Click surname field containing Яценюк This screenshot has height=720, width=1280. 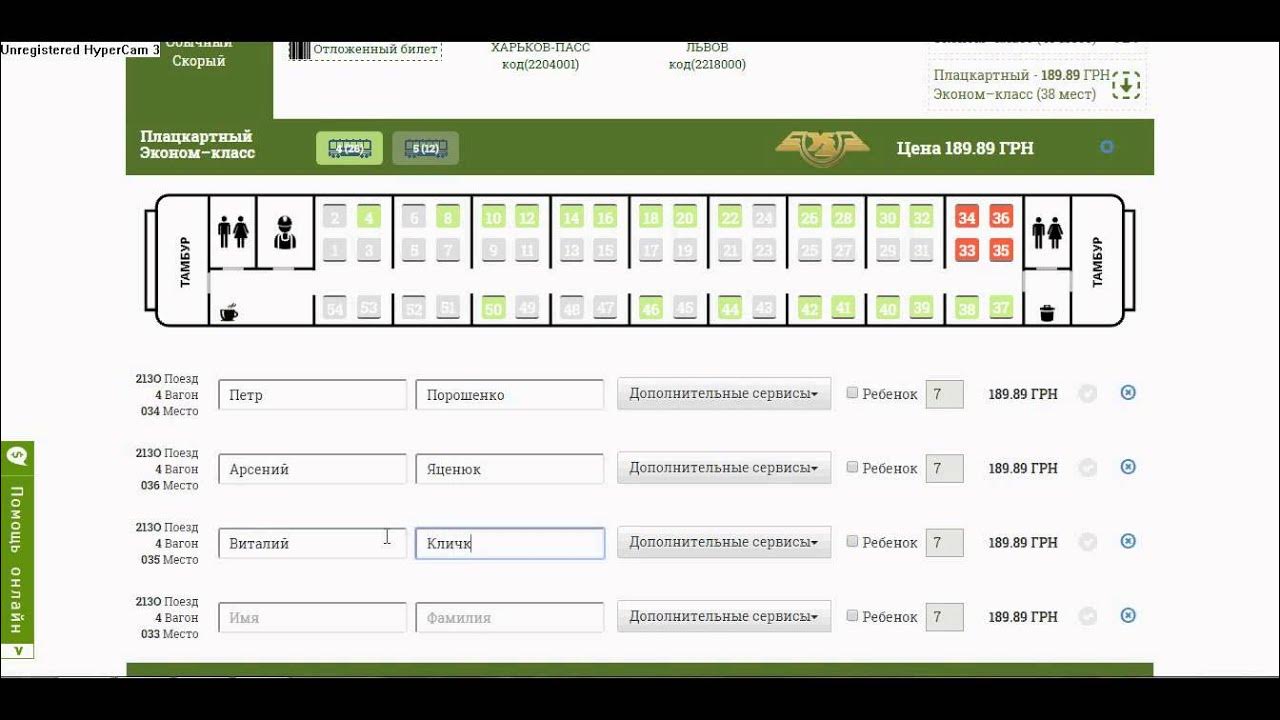click(x=510, y=468)
